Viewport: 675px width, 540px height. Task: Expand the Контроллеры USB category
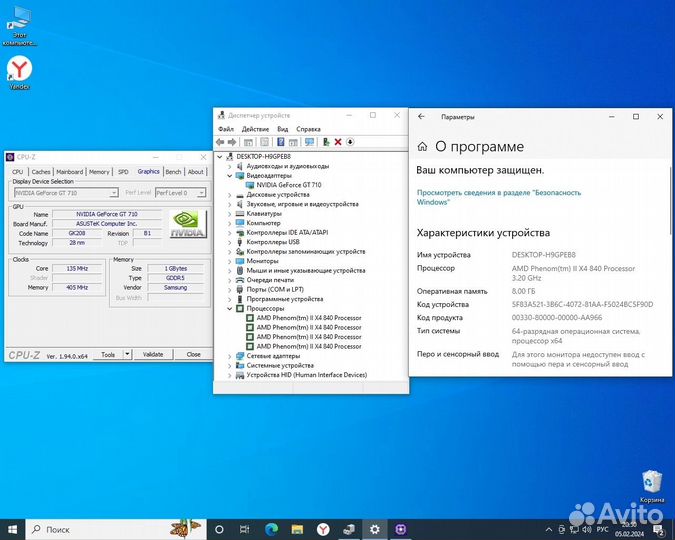[x=229, y=242]
